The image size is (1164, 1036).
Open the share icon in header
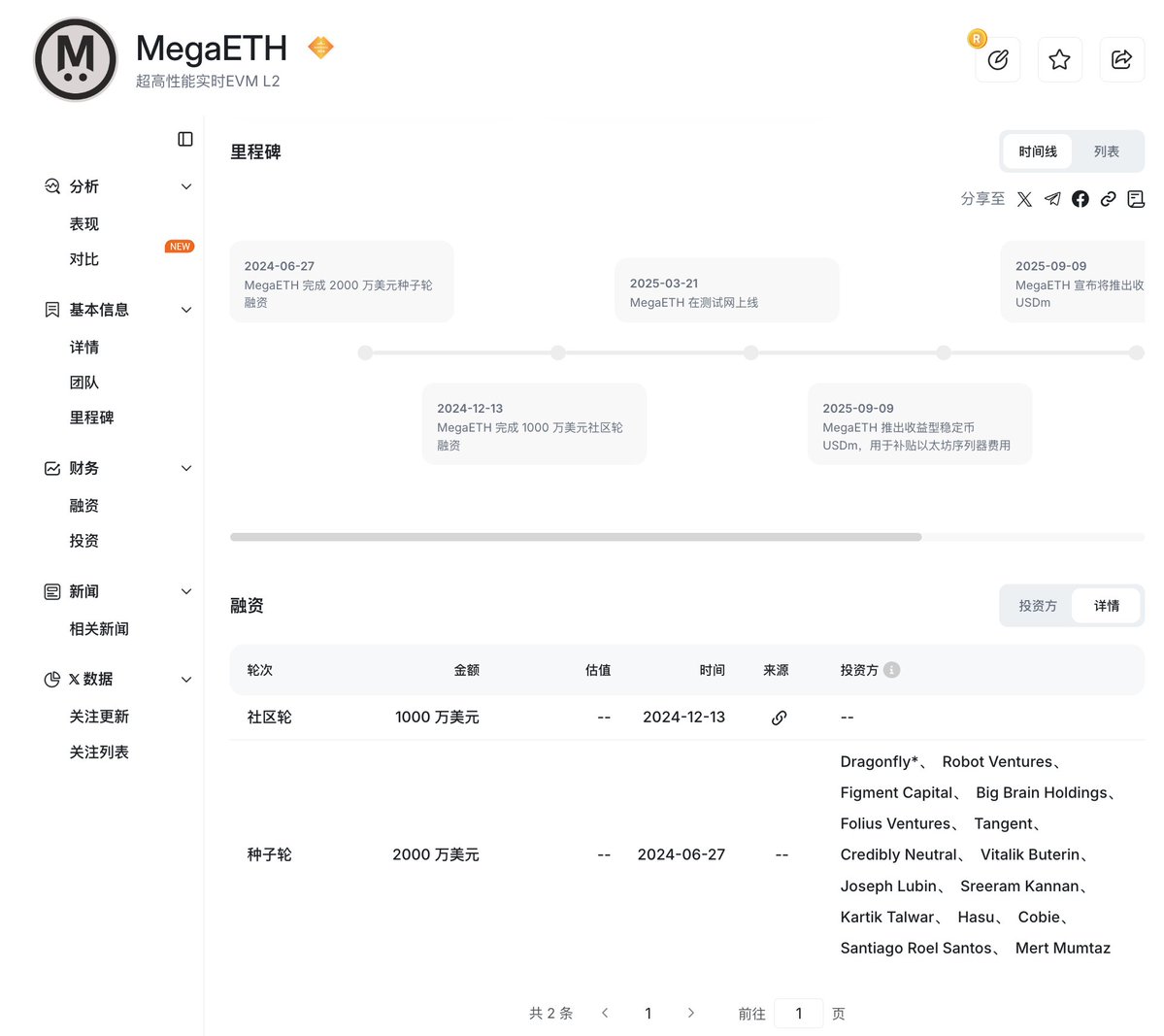coord(1121,60)
